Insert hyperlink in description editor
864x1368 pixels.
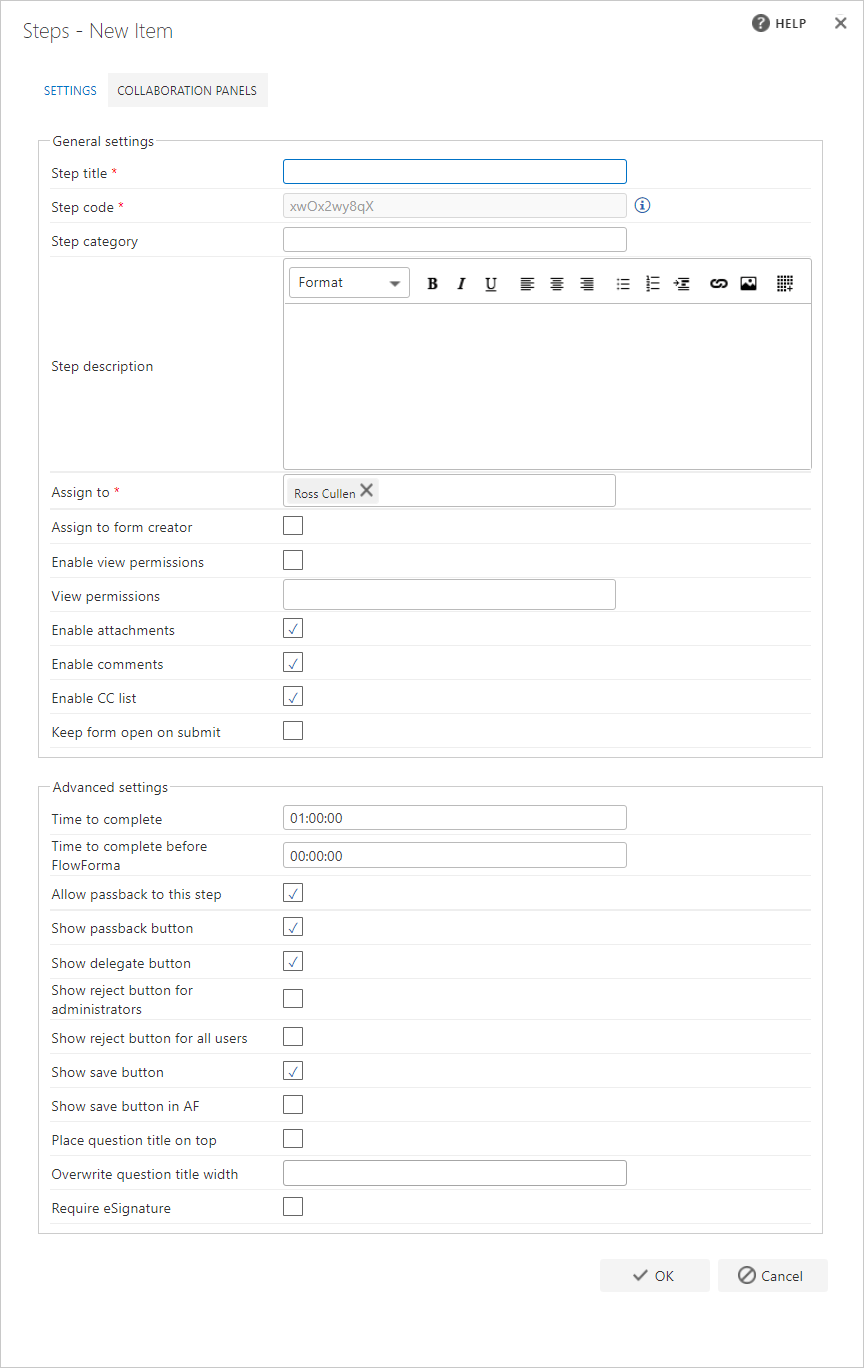[718, 283]
